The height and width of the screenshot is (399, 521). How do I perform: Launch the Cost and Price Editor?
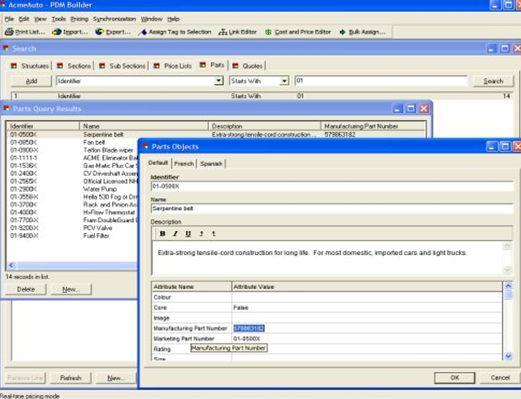click(x=268, y=32)
